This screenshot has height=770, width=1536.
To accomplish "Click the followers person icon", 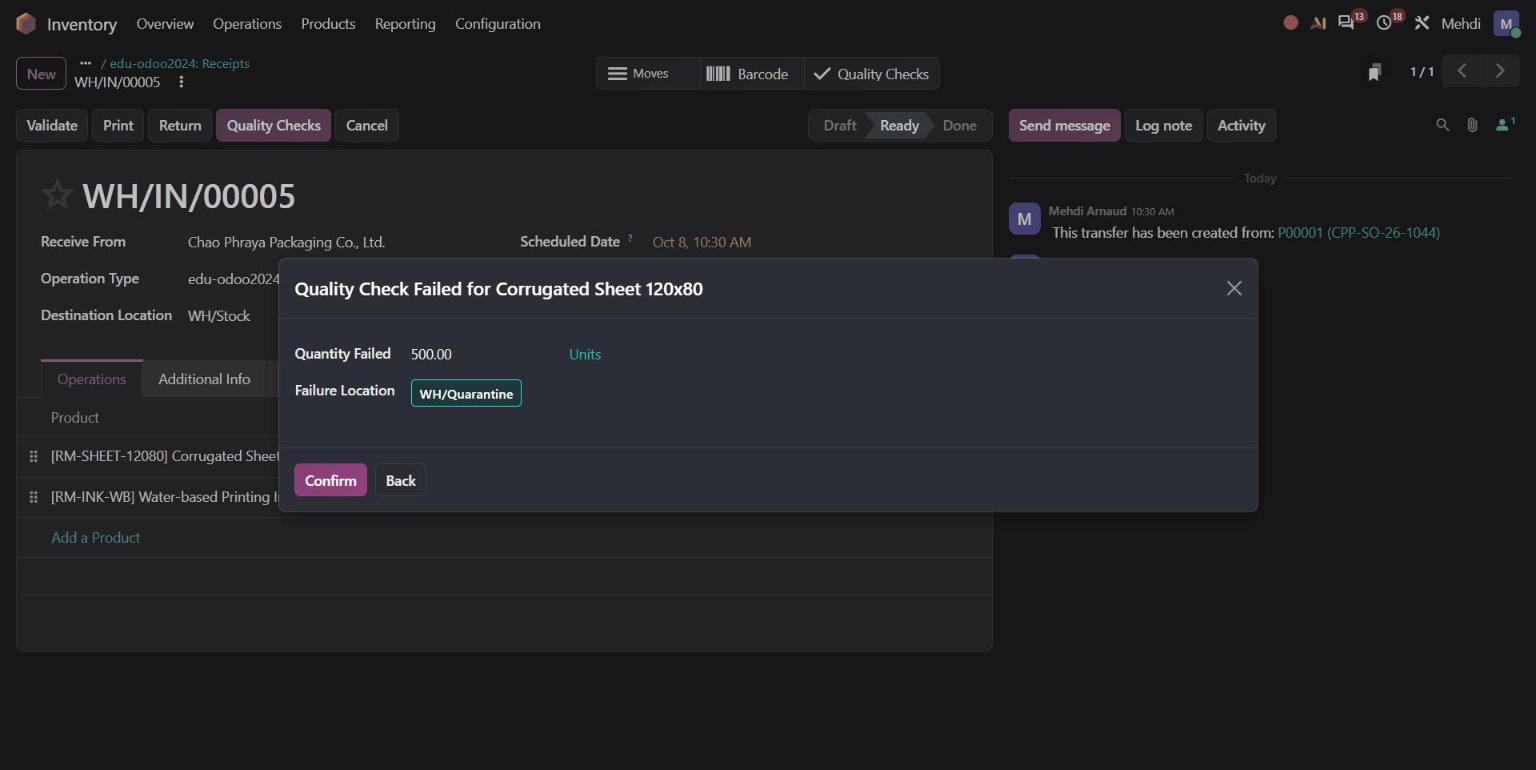I will [x=1504, y=125].
